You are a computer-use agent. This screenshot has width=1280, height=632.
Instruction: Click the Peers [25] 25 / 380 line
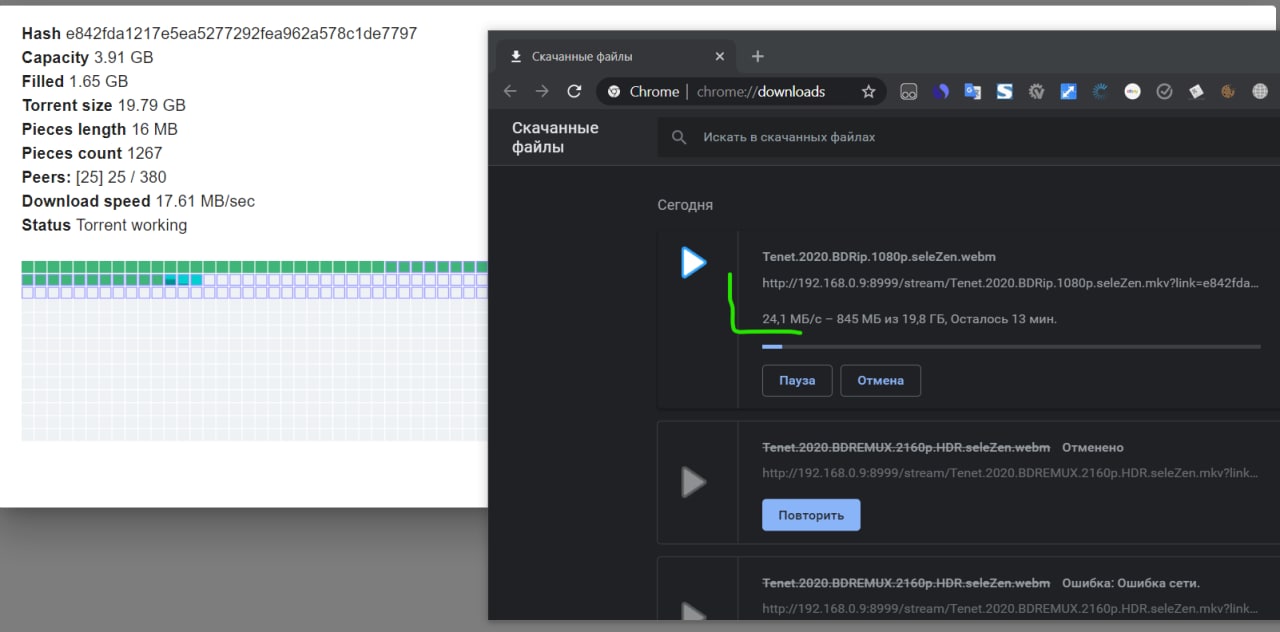click(94, 178)
